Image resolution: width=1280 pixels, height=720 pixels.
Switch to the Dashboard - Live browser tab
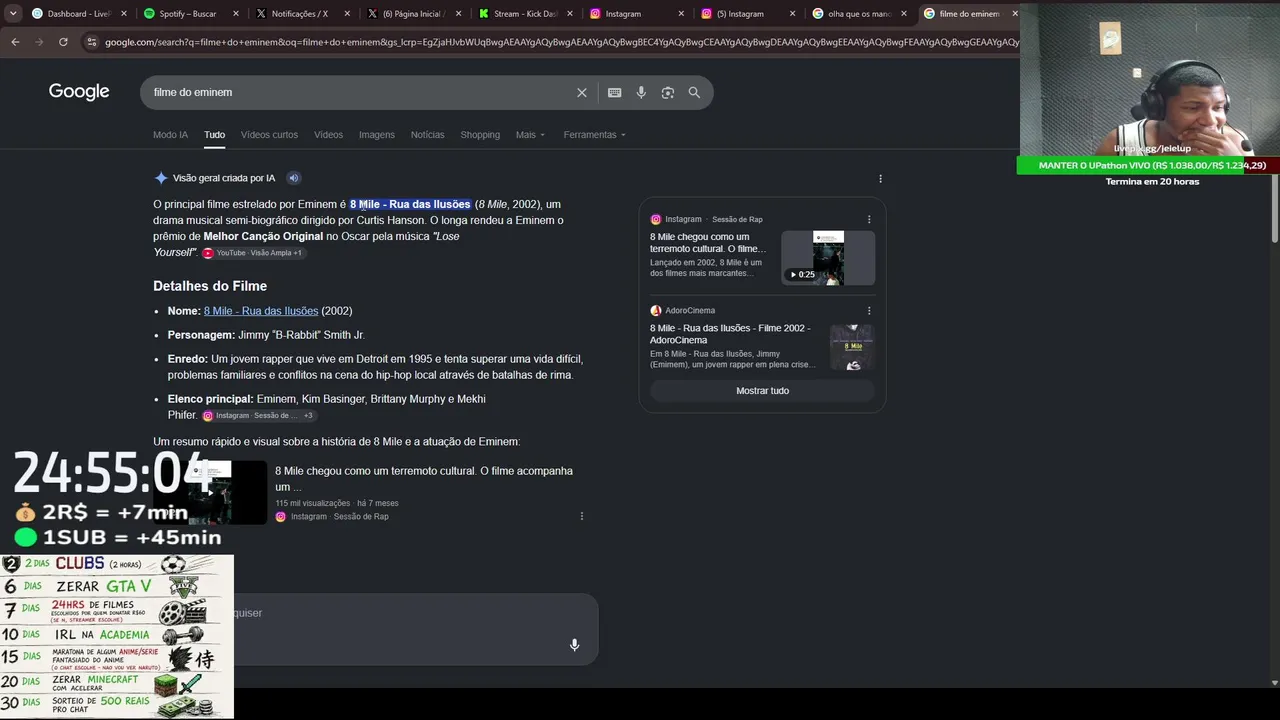tap(79, 14)
